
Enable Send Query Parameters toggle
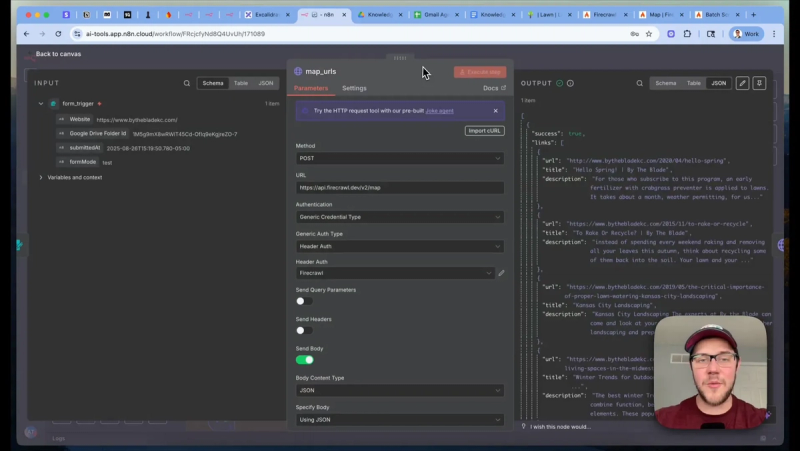point(304,301)
